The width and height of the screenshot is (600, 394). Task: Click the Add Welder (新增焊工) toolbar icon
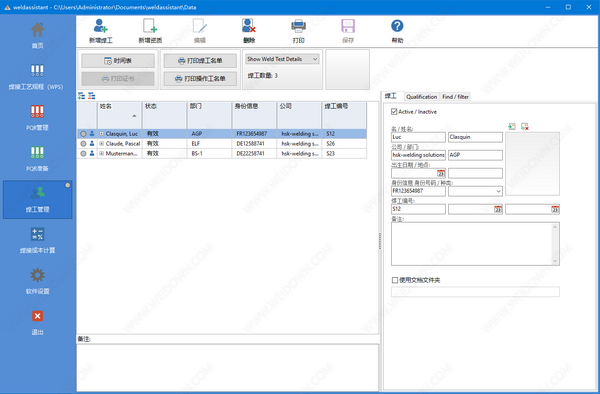point(101,26)
